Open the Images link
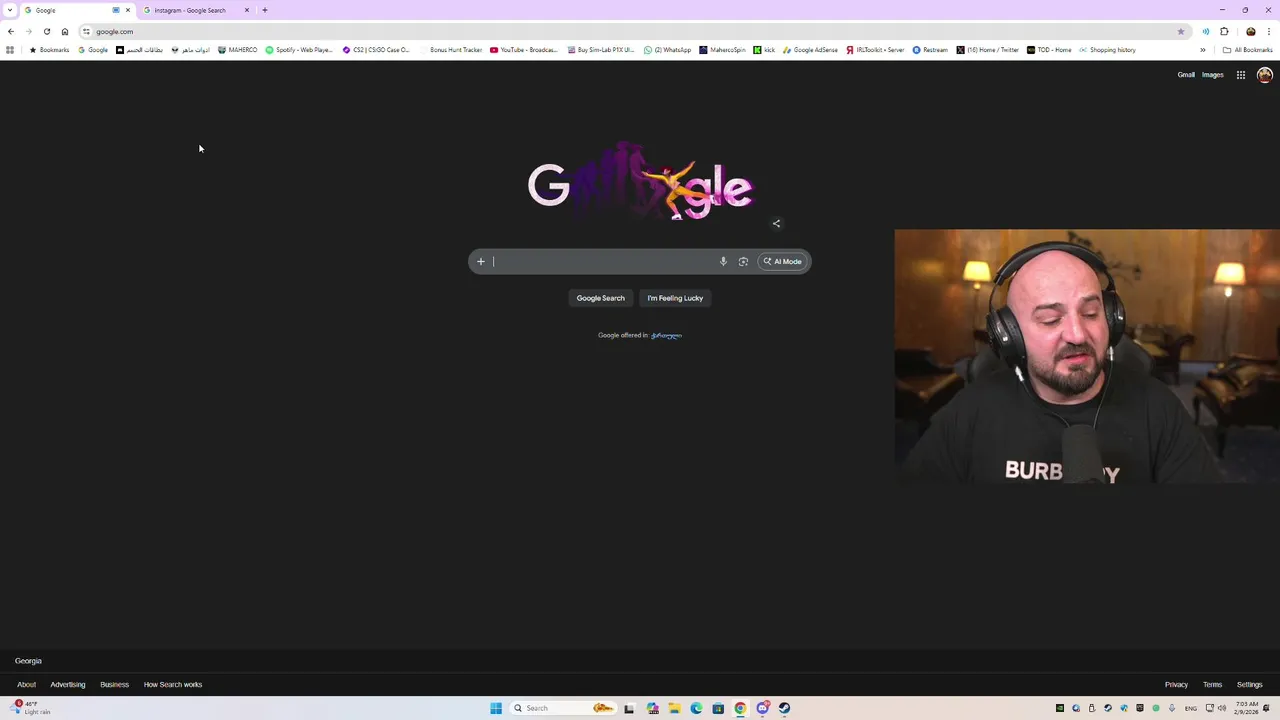Image resolution: width=1280 pixels, height=720 pixels. pos(1213,75)
